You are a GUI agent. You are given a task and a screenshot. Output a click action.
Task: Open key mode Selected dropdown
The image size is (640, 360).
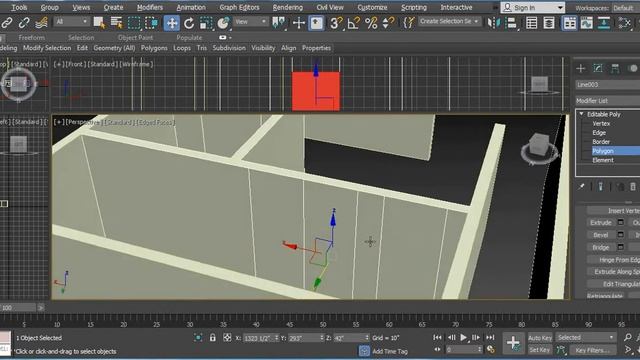coord(585,338)
